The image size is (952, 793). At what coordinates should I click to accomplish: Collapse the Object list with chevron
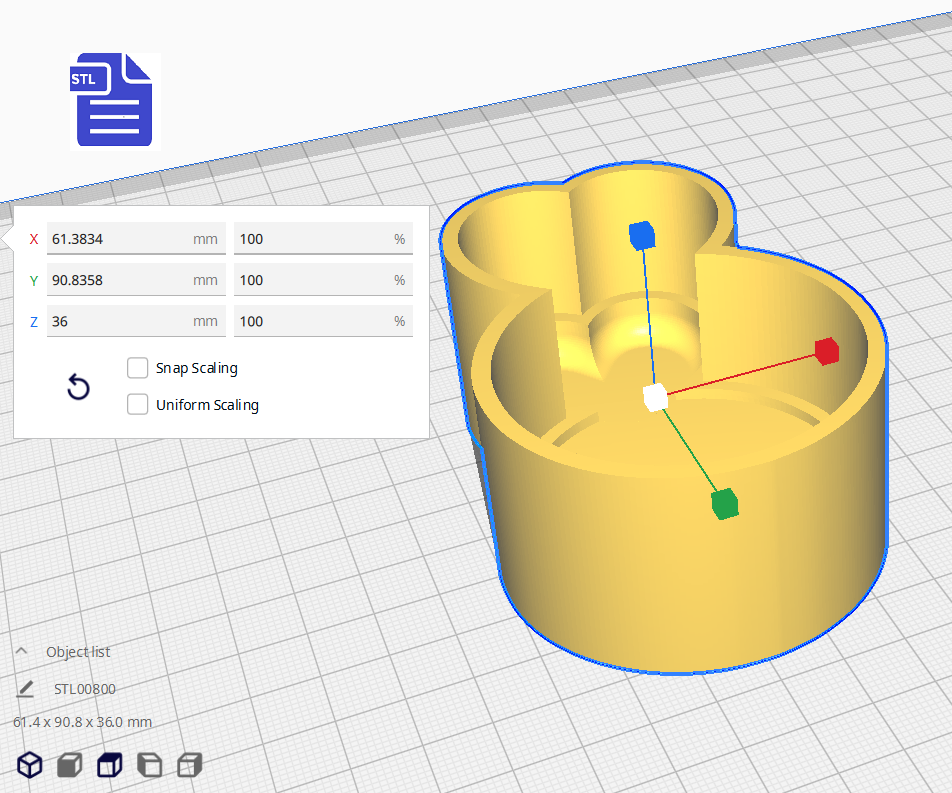pyautogui.click(x=21, y=651)
